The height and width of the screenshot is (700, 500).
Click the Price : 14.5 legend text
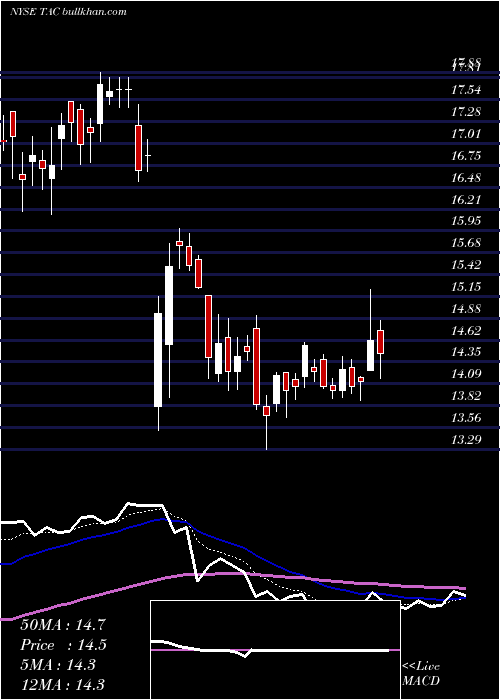tap(63, 645)
